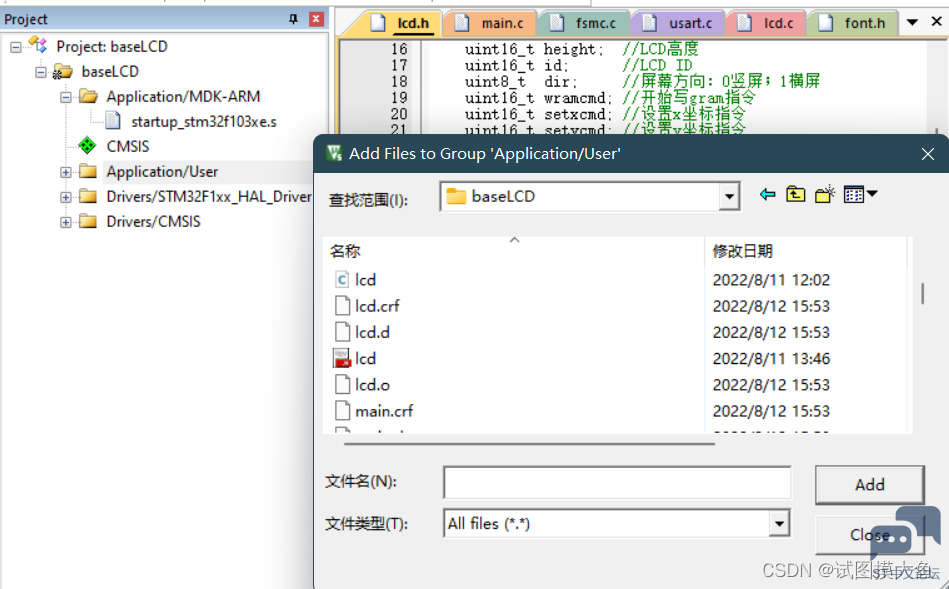
Task: Select the lcd C source file icon
Action: [342, 280]
